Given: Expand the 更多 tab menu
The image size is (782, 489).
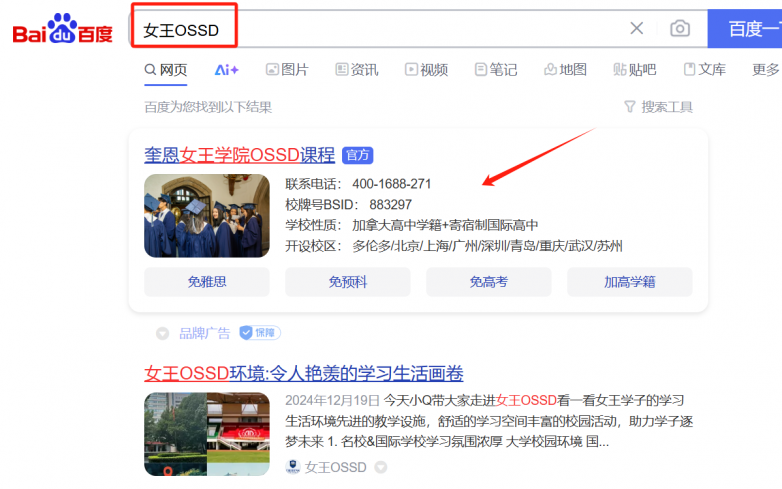Looking at the screenshot, I should tap(766, 70).
